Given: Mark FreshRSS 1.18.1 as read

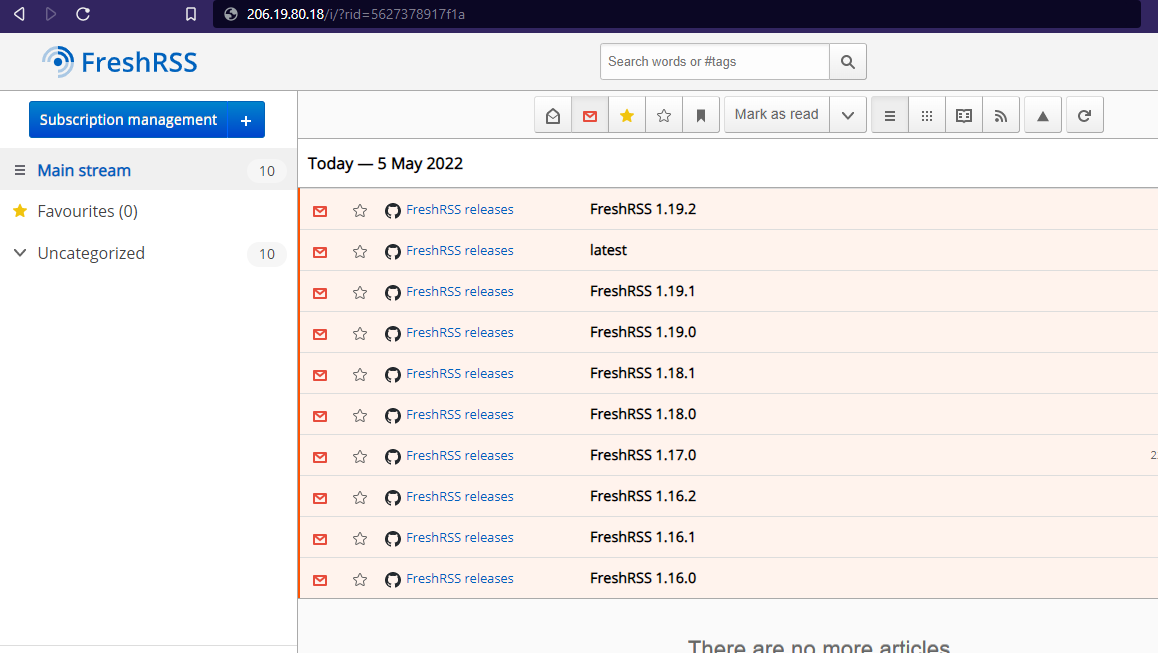Looking at the screenshot, I should (320, 375).
